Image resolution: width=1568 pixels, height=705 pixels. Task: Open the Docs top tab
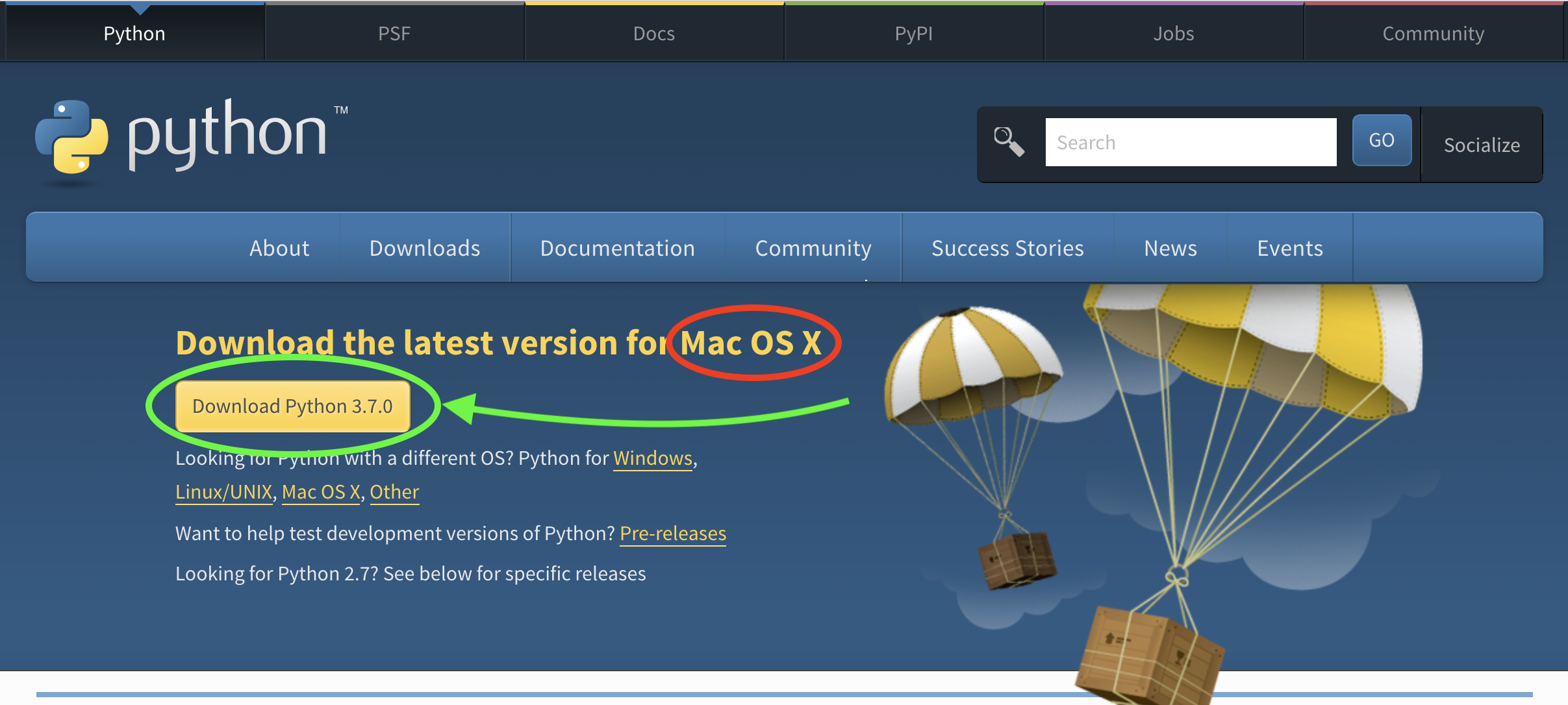tap(654, 33)
